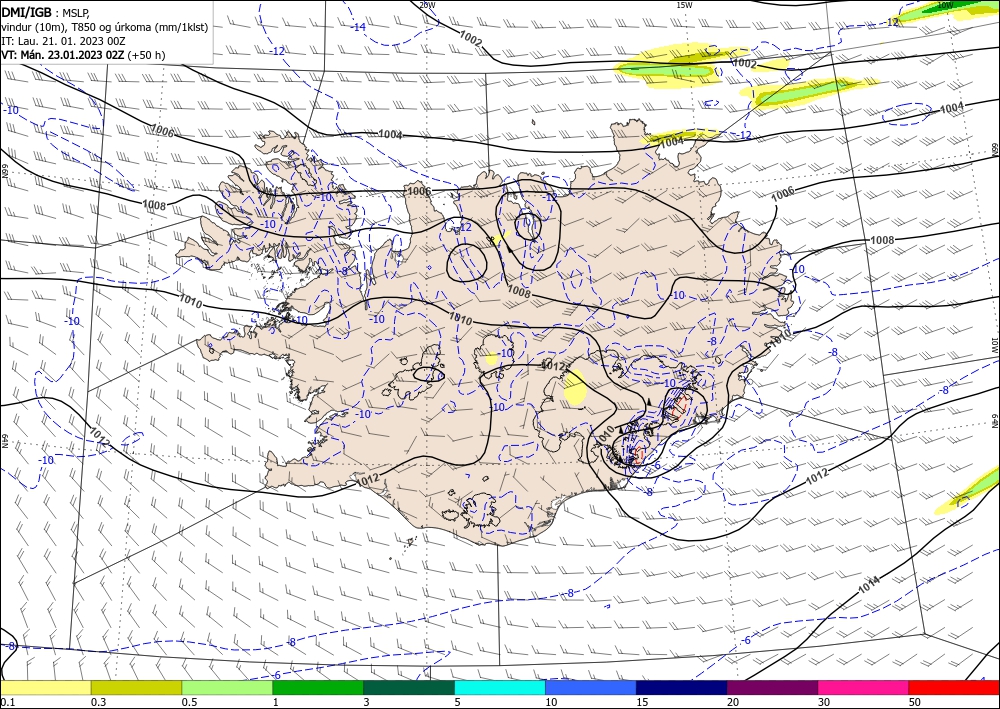Image resolution: width=1000 pixels, height=709 pixels.
Task: Click the '1014' isobar label
Action: pos(869,585)
